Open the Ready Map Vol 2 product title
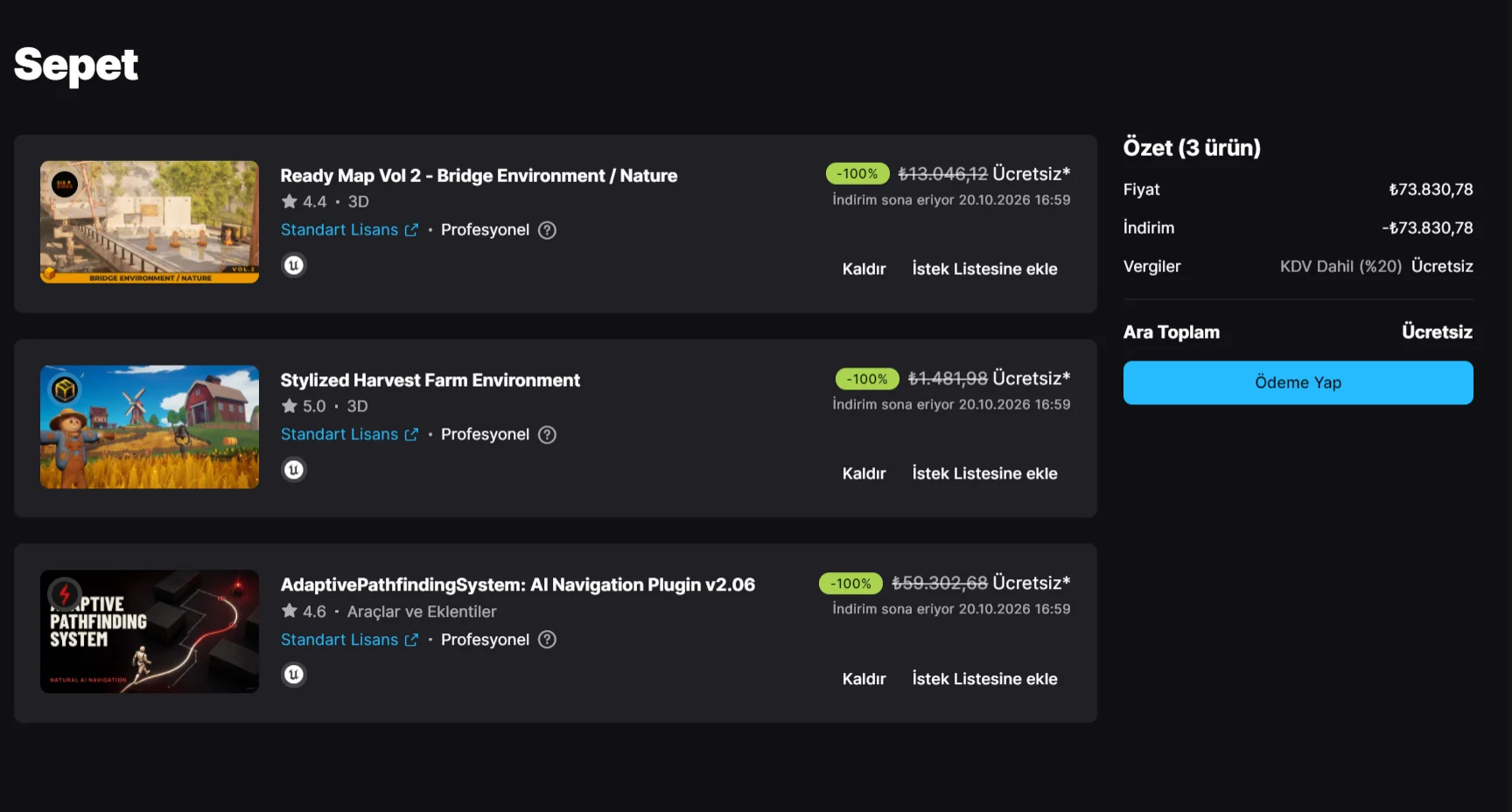This screenshot has height=812, width=1512. tap(479, 176)
